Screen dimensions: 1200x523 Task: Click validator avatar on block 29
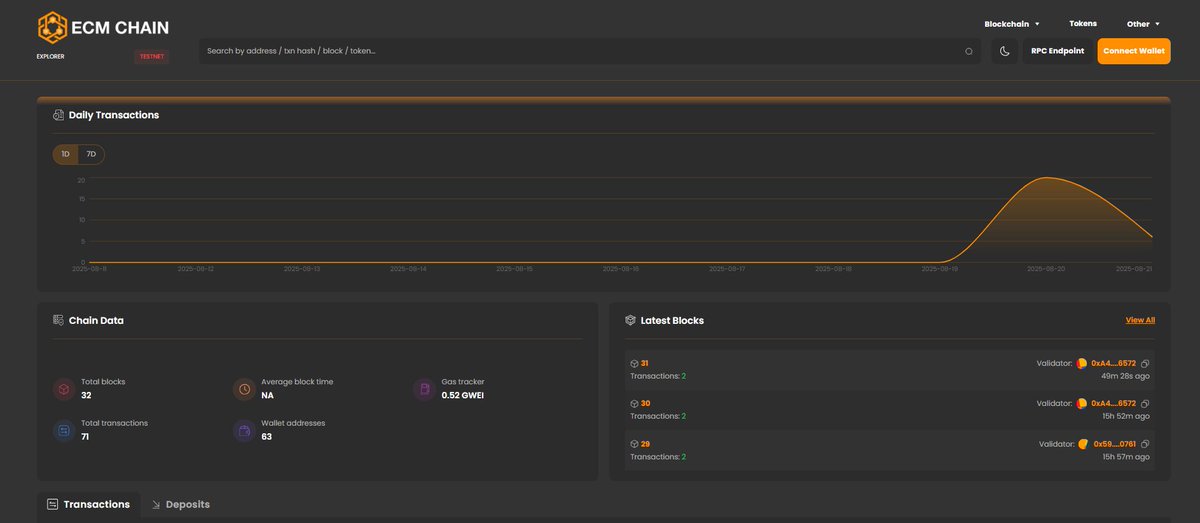click(x=1083, y=443)
